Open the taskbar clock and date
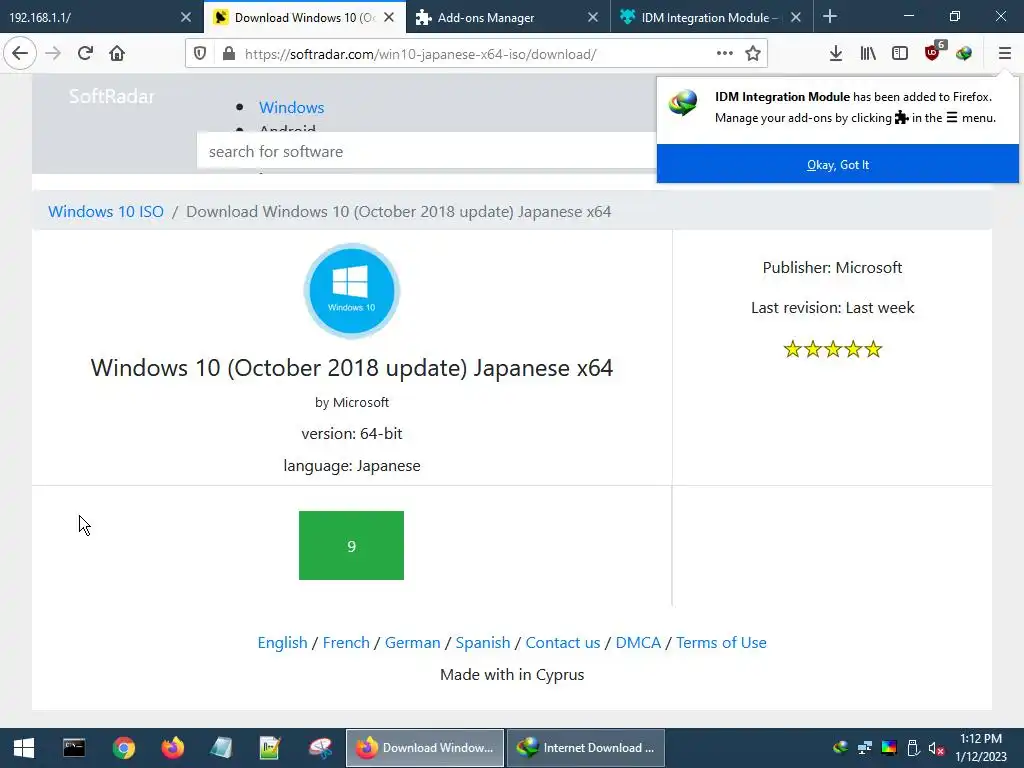 tap(981, 748)
